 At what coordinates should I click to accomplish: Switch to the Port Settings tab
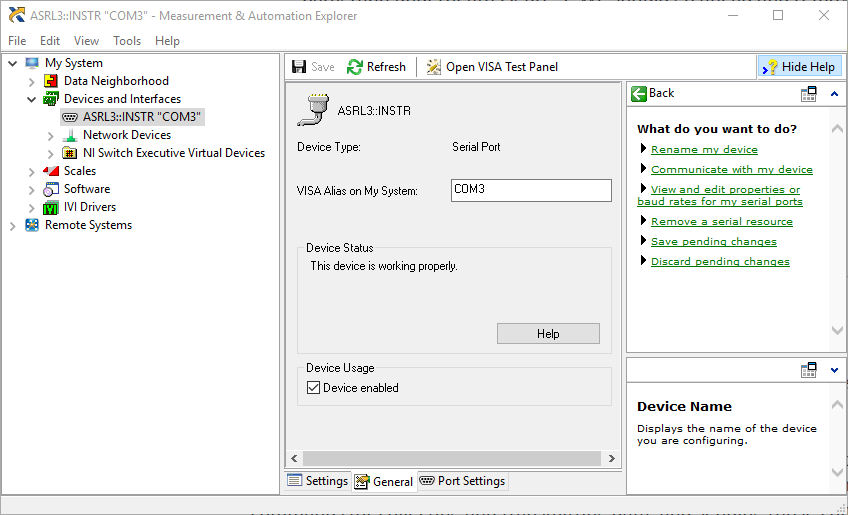(462, 481)
